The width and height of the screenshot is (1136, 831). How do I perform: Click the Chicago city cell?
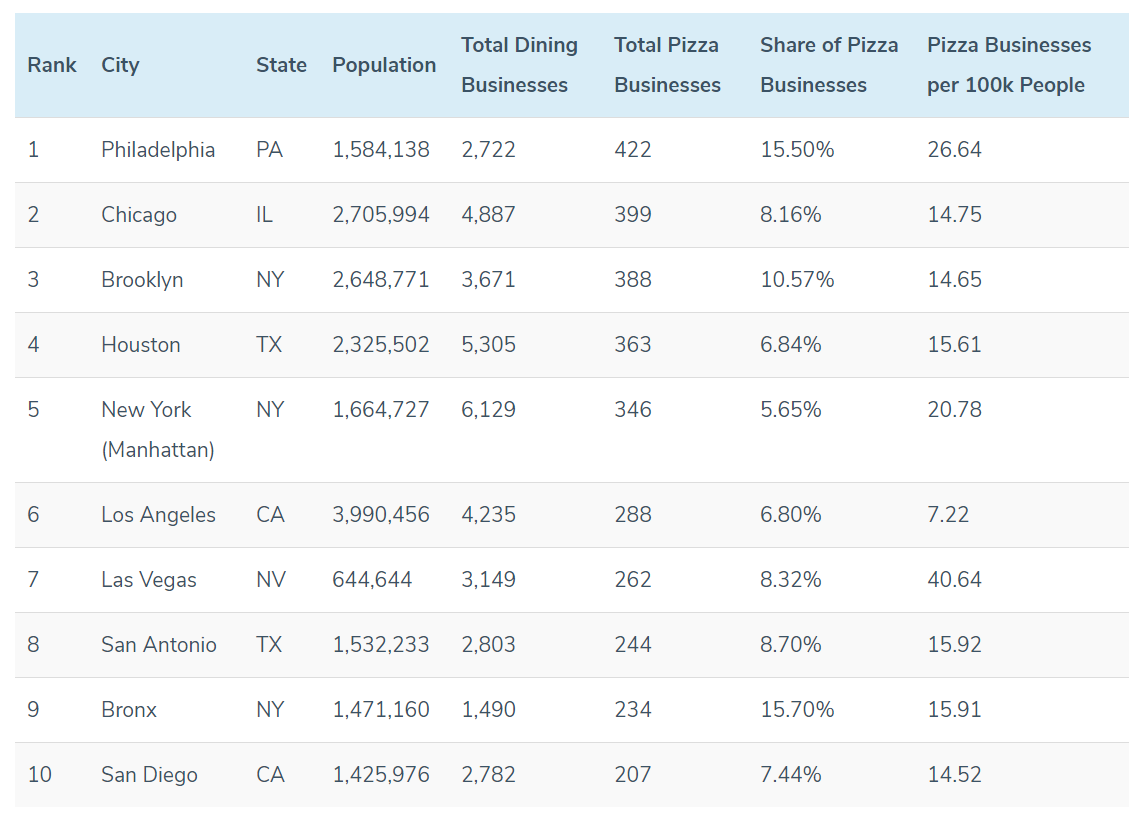139,215
